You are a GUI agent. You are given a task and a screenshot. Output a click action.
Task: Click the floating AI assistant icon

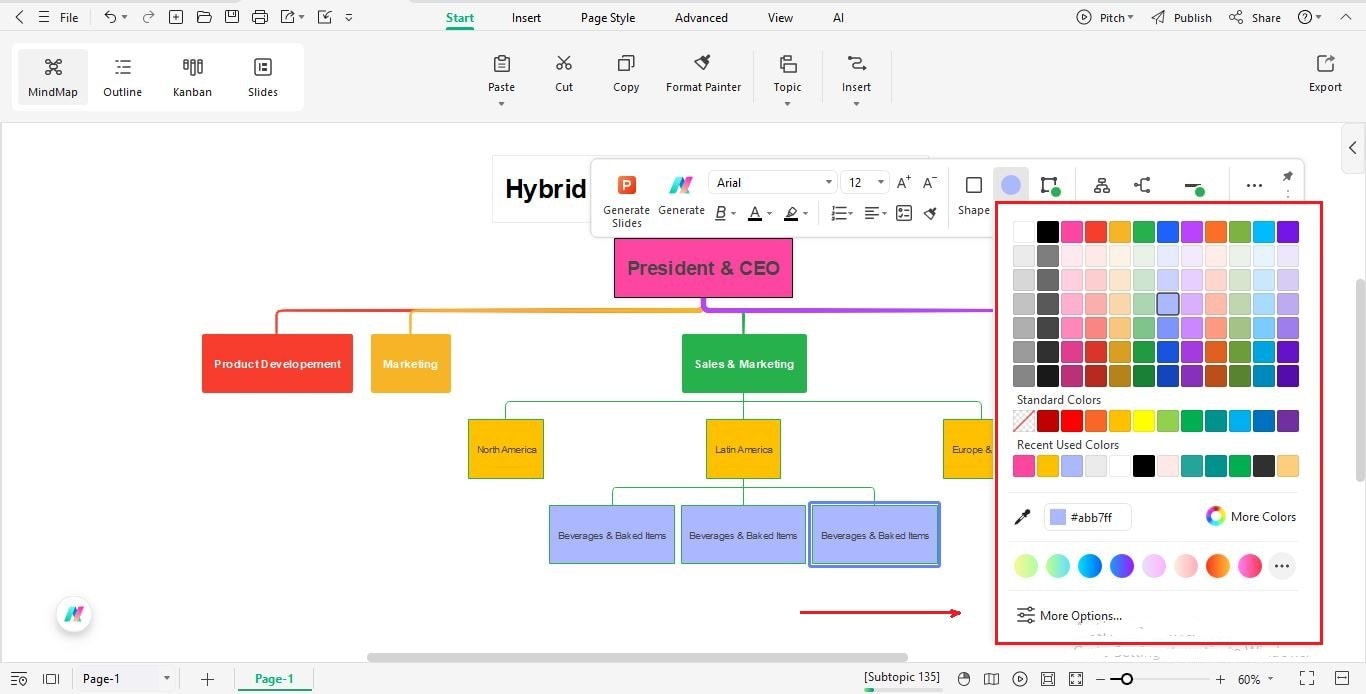click(x=74, y=614)
